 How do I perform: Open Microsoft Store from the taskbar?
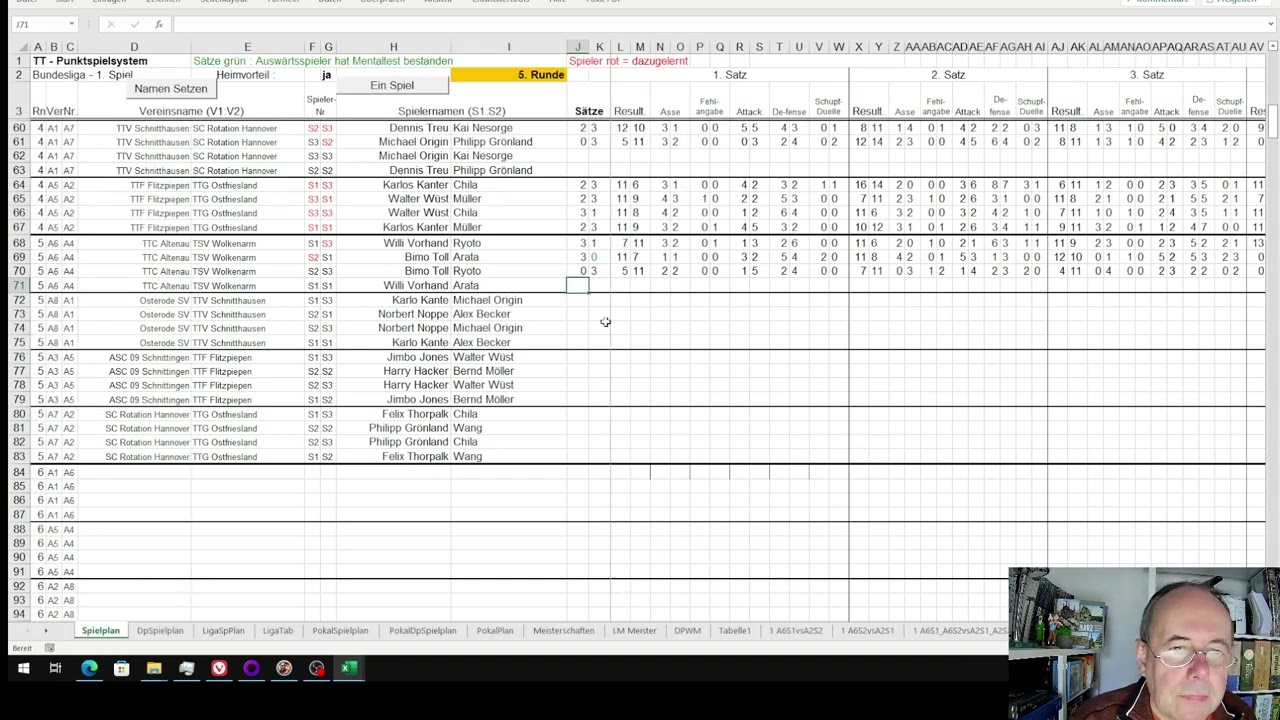pos(121,668)
